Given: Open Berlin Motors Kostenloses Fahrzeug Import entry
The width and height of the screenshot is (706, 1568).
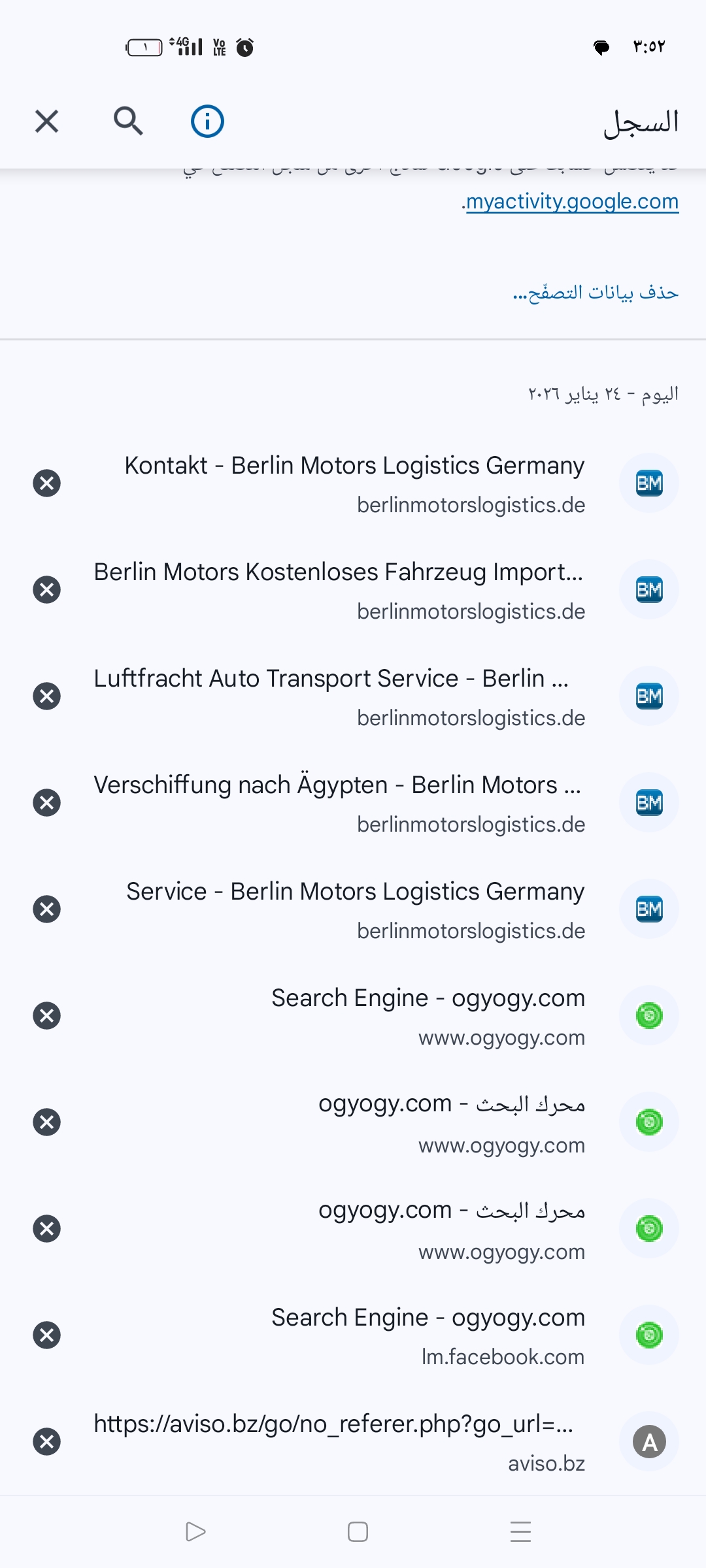Looking at the screenshot, I should [x=339, y=590].
